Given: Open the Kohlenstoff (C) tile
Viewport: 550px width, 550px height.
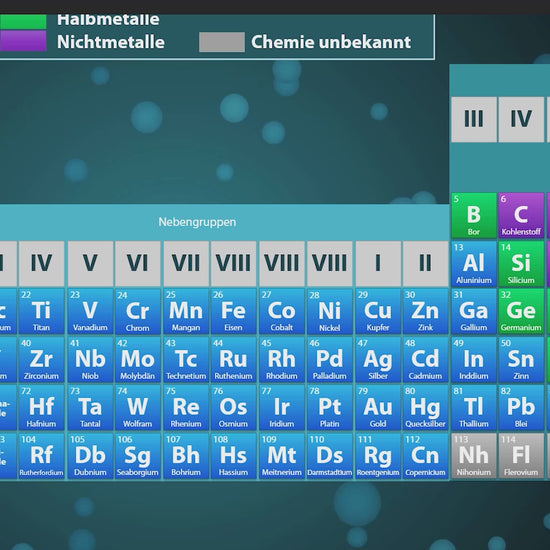Looking at the screenshot, I should pyautogui.click(x=521, y=215).
